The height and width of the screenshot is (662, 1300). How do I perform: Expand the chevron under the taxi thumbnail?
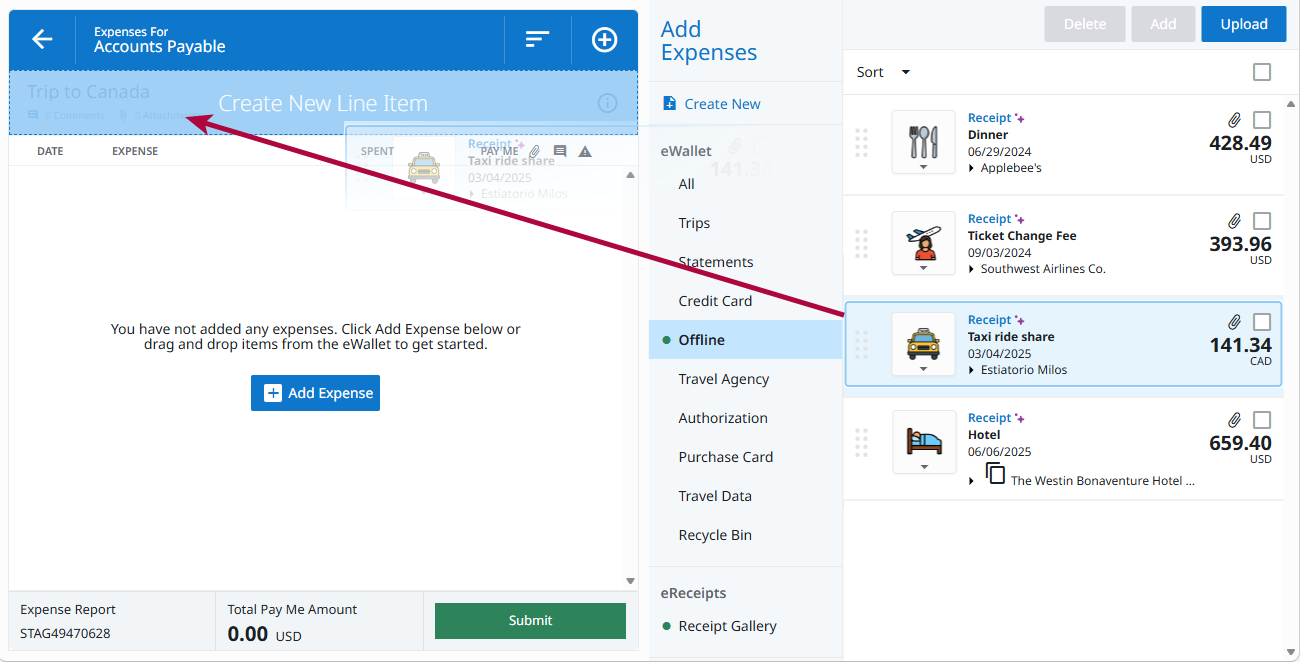(x=923, y=367)
